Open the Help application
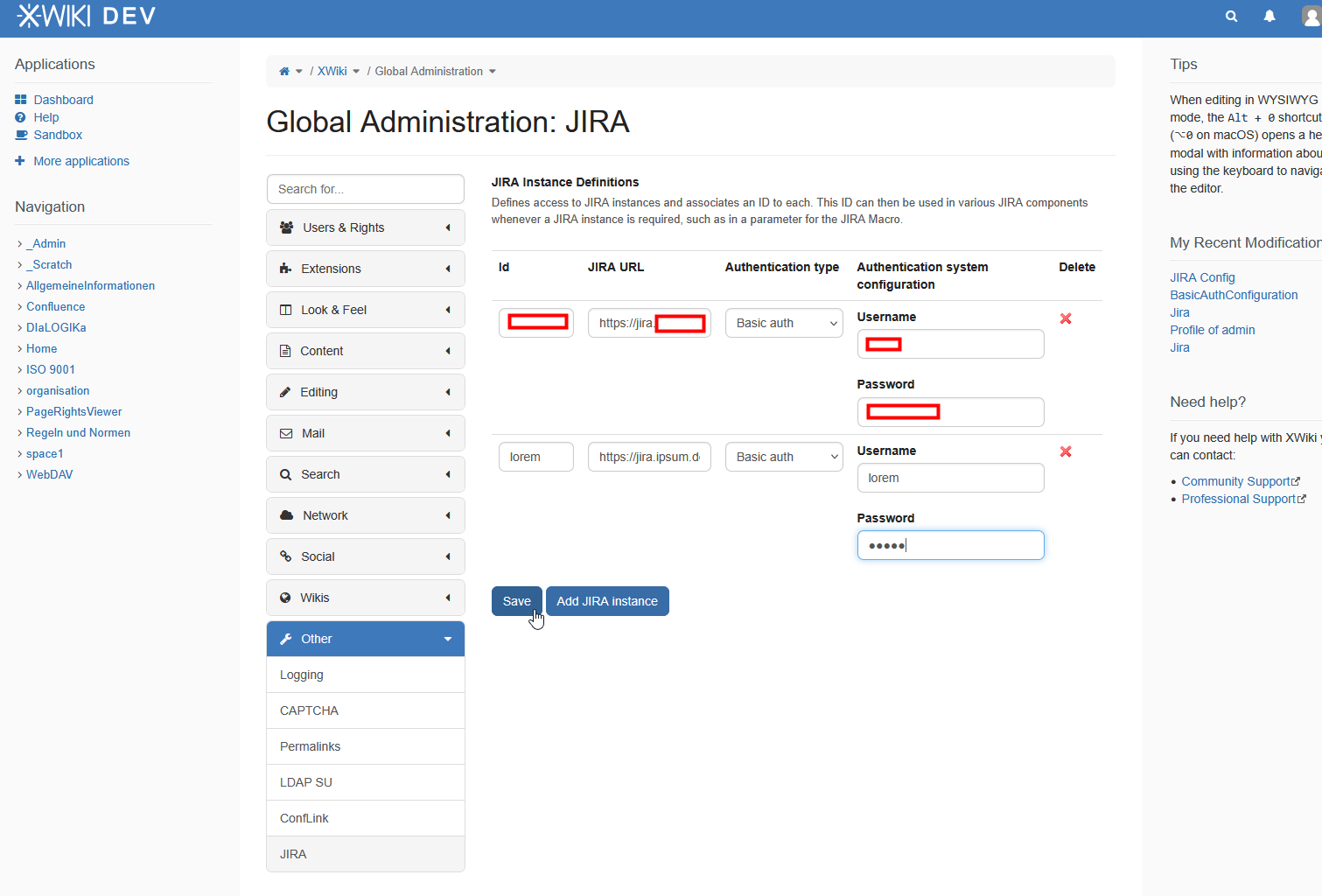The height and width of the screenshot is (896, 1322). [x=46, y=117]
